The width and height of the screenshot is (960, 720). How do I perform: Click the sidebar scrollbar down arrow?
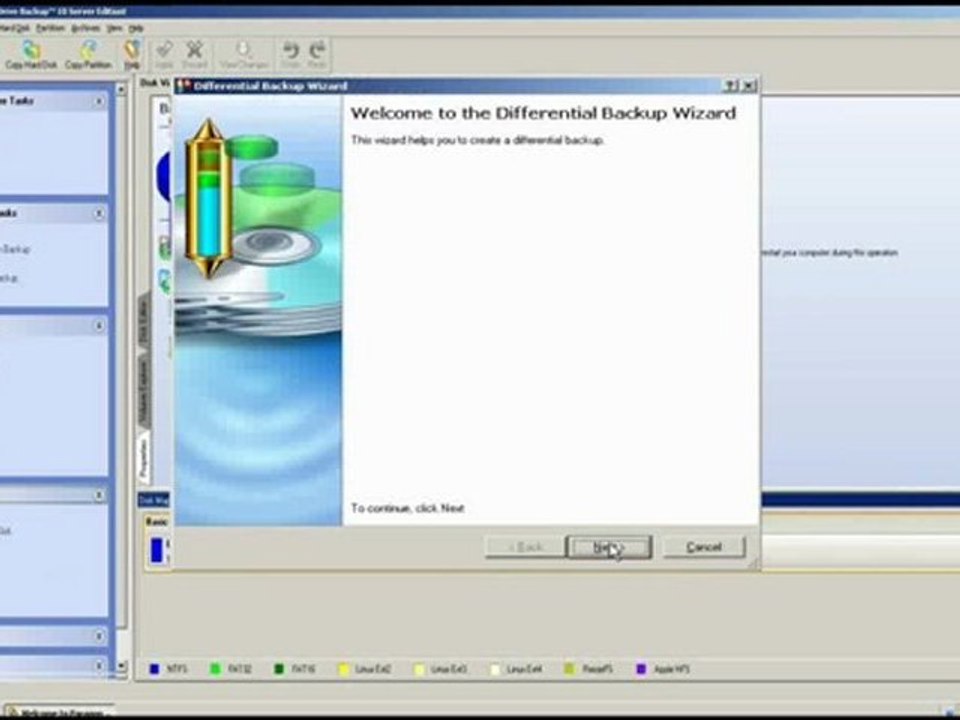point(121,666)
